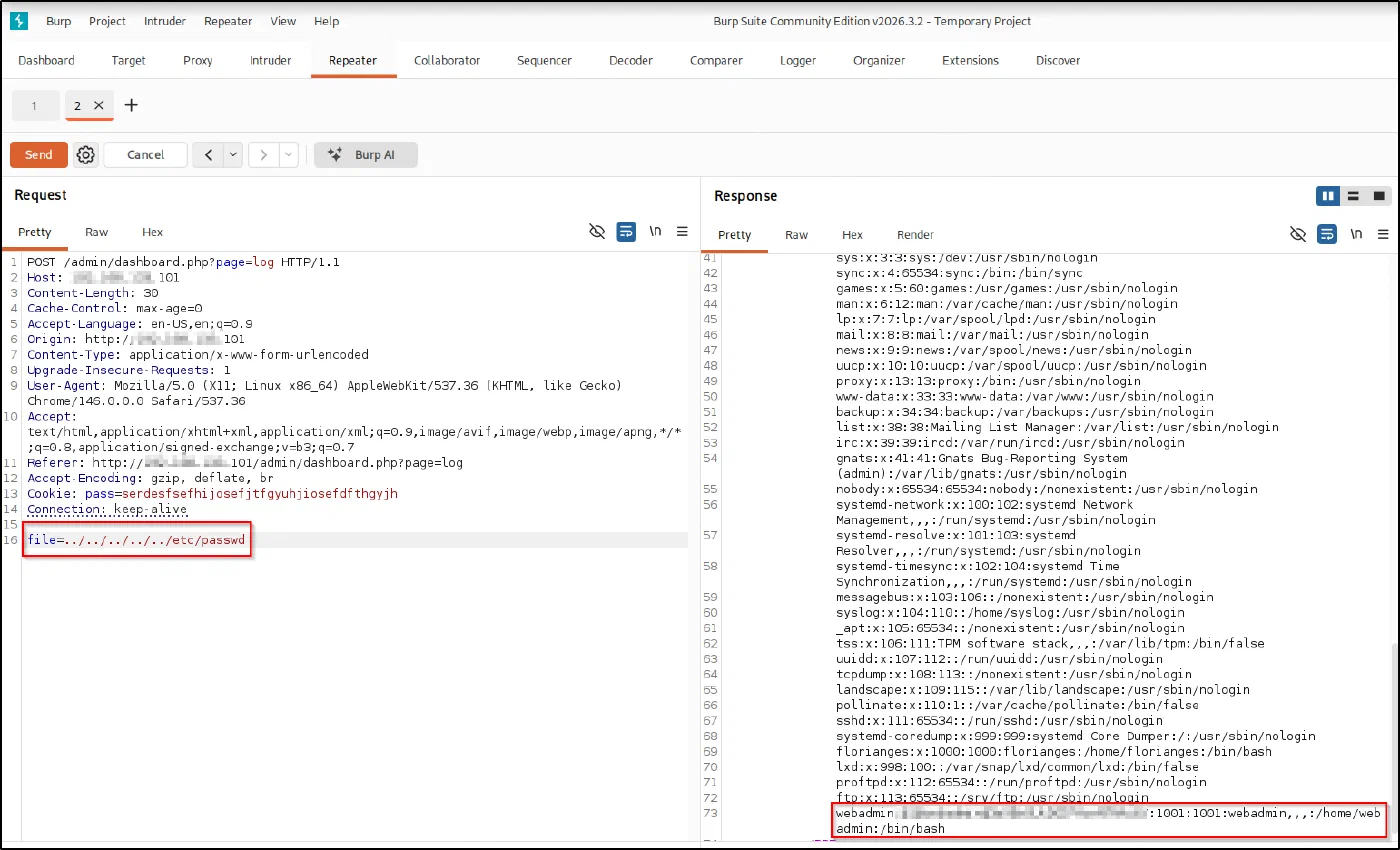Add a new Repeater tab with plus icon
This screenshot has width=1400, height=850.
(x=131, y=105)
